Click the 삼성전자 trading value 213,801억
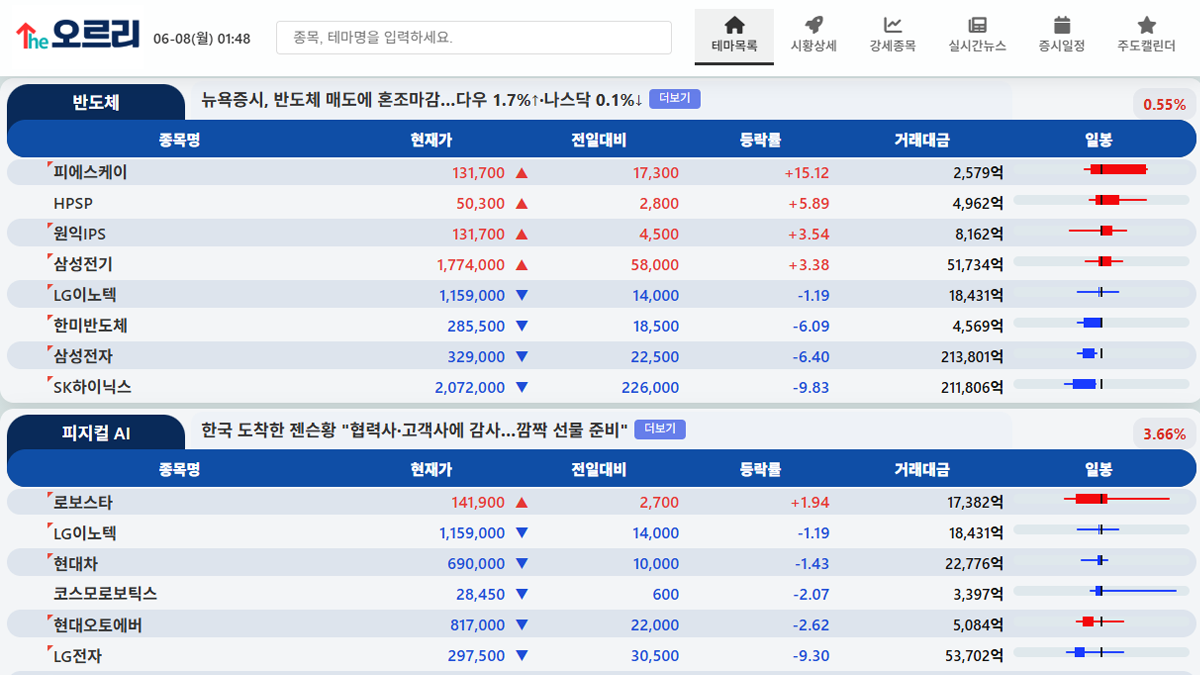The width and height of the screenshot is (1200, 675). tap(972, 357)
